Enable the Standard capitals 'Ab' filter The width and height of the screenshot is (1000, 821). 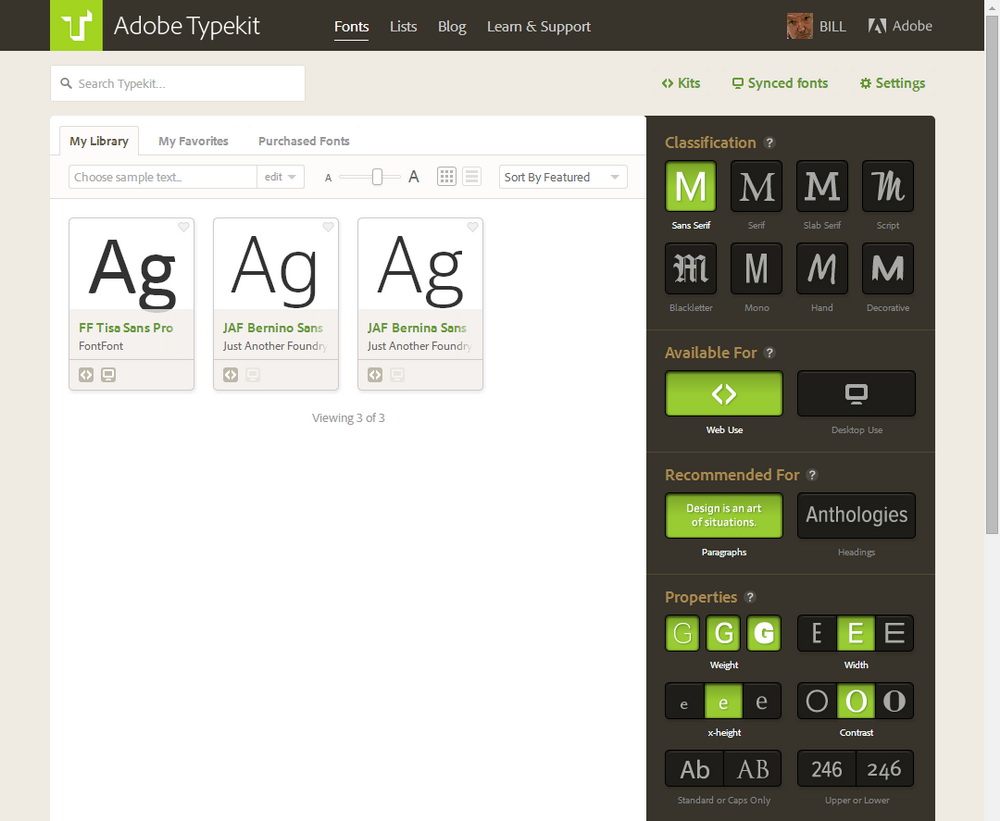point(695,769)
